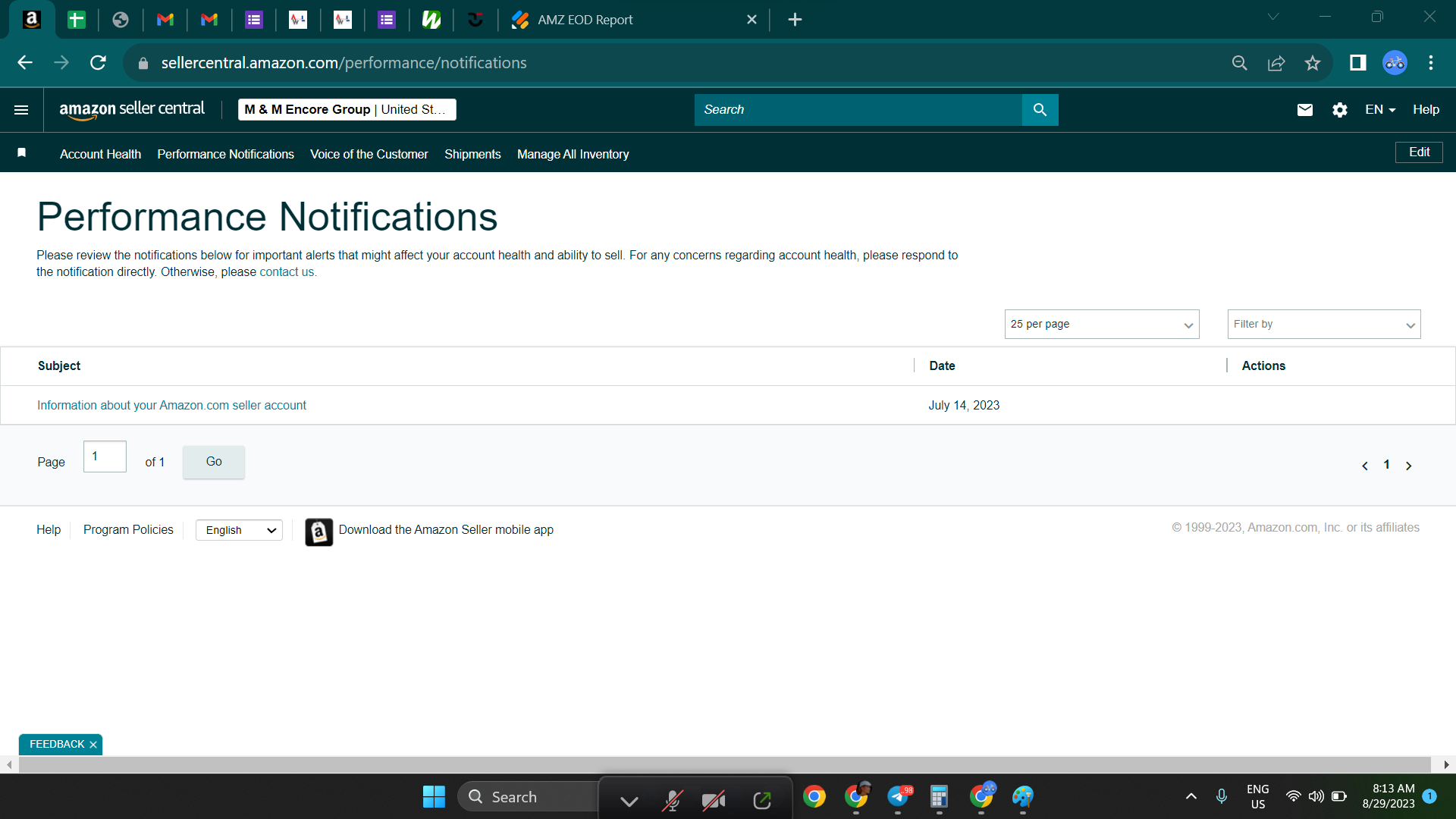
Task: Open the settings gear icon
Action: tap(1340, 110)
